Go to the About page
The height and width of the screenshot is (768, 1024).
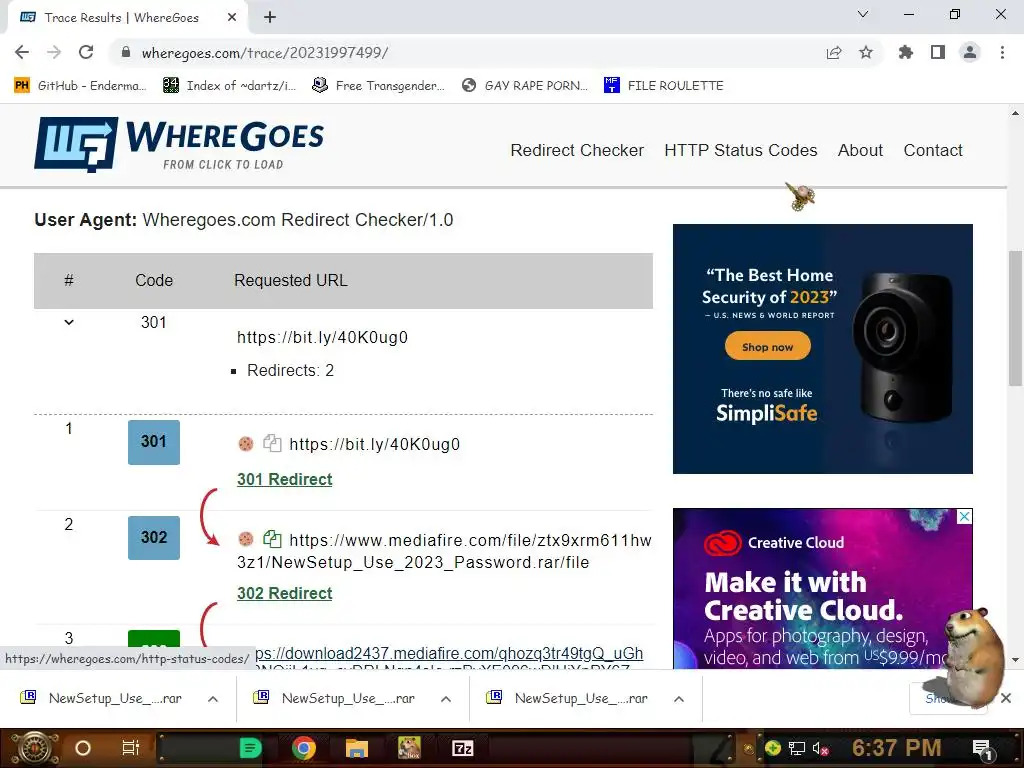[860, 150]
